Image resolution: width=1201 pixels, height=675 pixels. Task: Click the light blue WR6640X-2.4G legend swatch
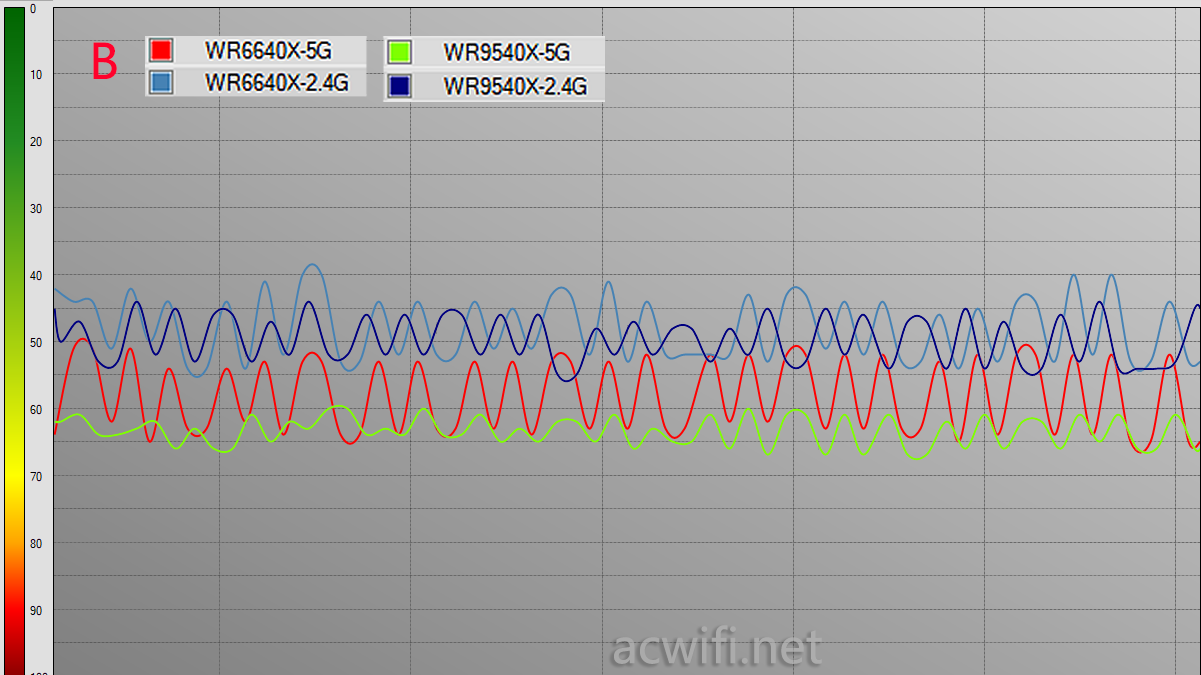pyautogui.click(x=161, y=82)
